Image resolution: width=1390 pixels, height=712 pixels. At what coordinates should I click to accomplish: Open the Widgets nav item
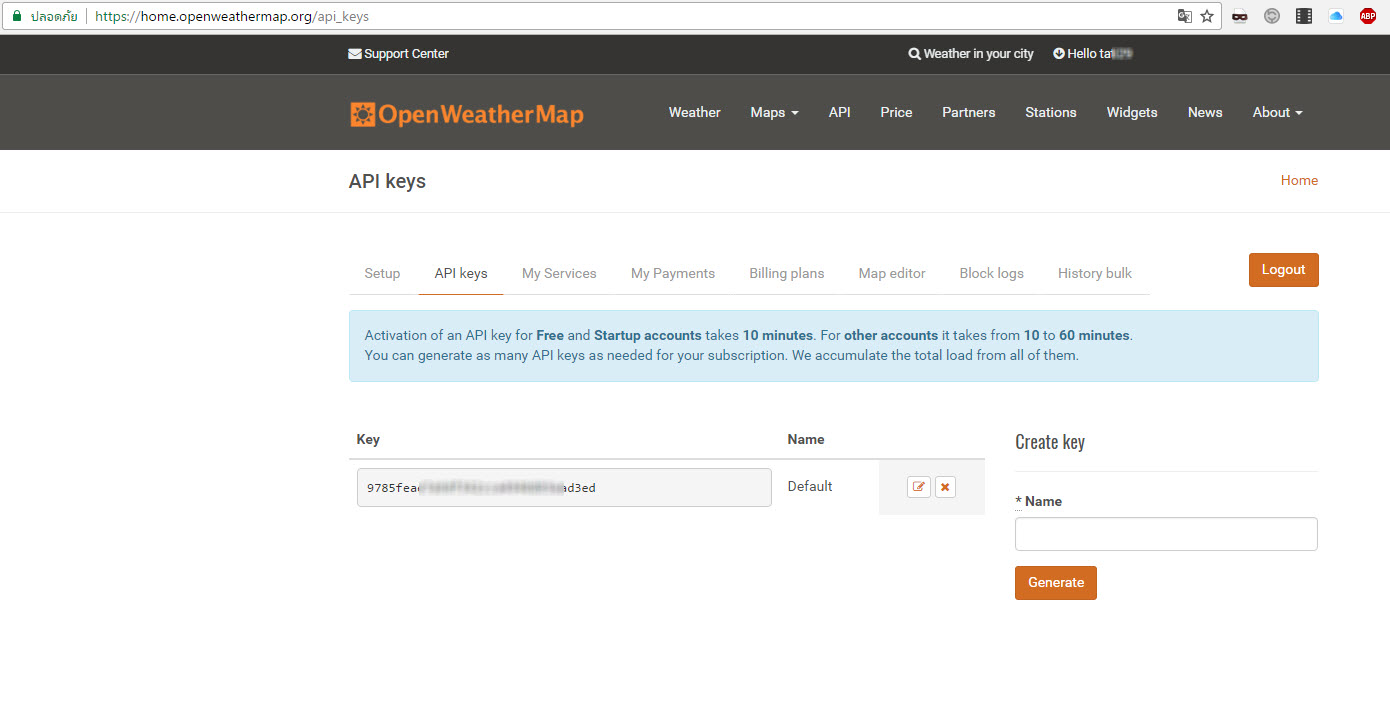pyautogui.click(x=1132, y=112)
